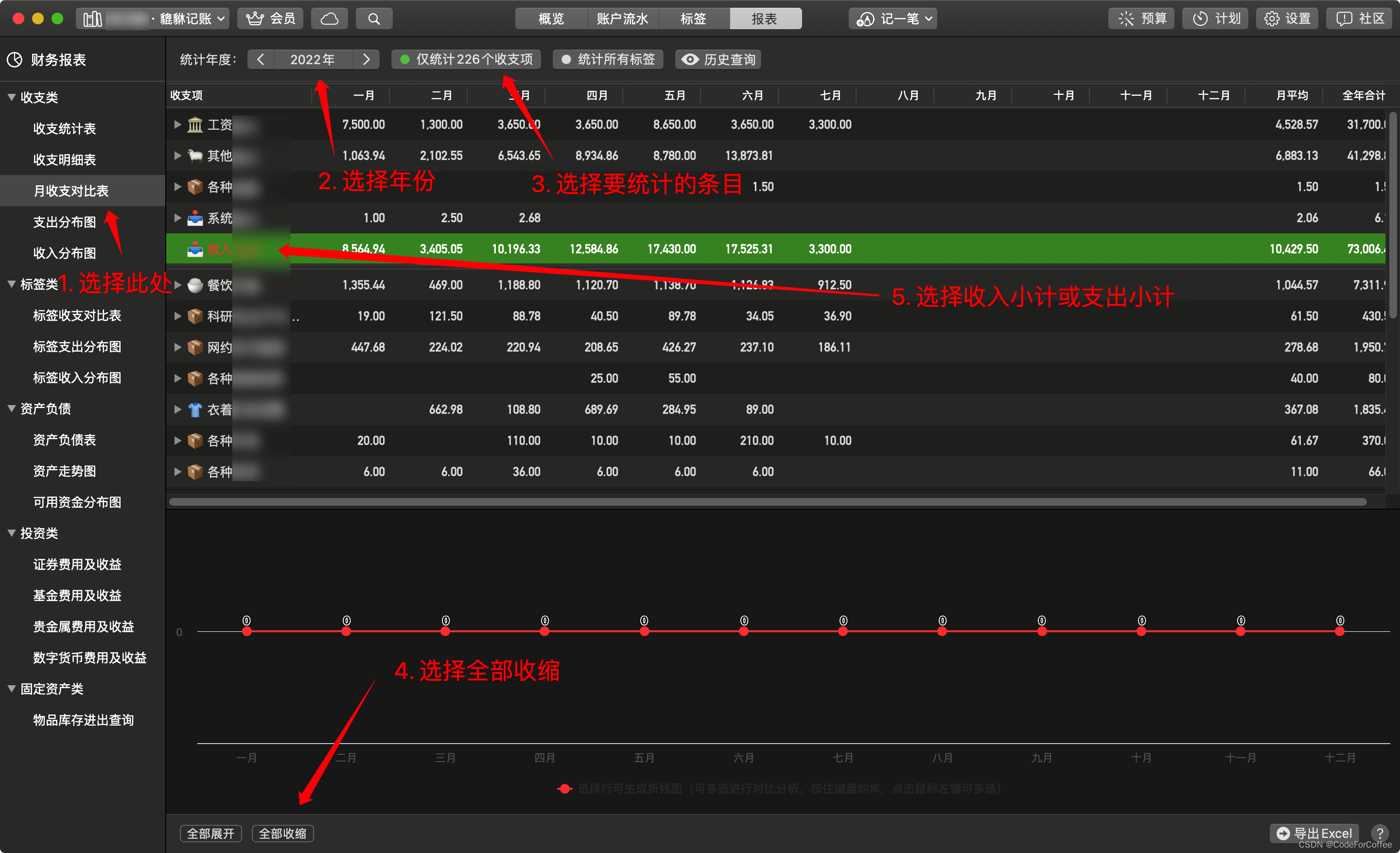
Task: Go to next year arrow
Action: (x=366, y=60)
